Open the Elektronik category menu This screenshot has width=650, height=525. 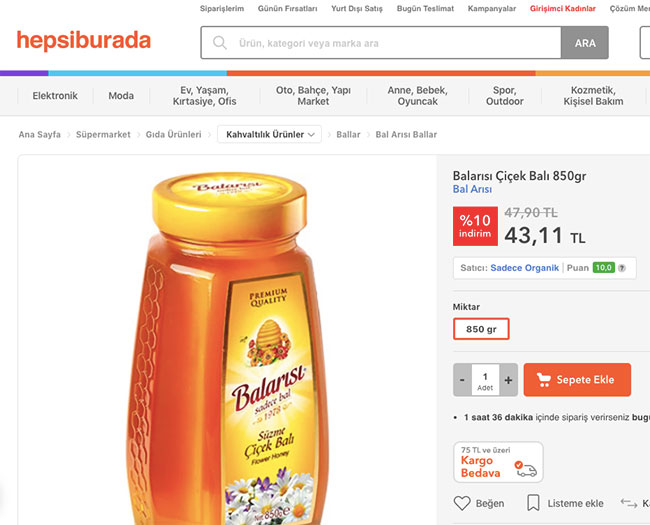click(55, 96)
